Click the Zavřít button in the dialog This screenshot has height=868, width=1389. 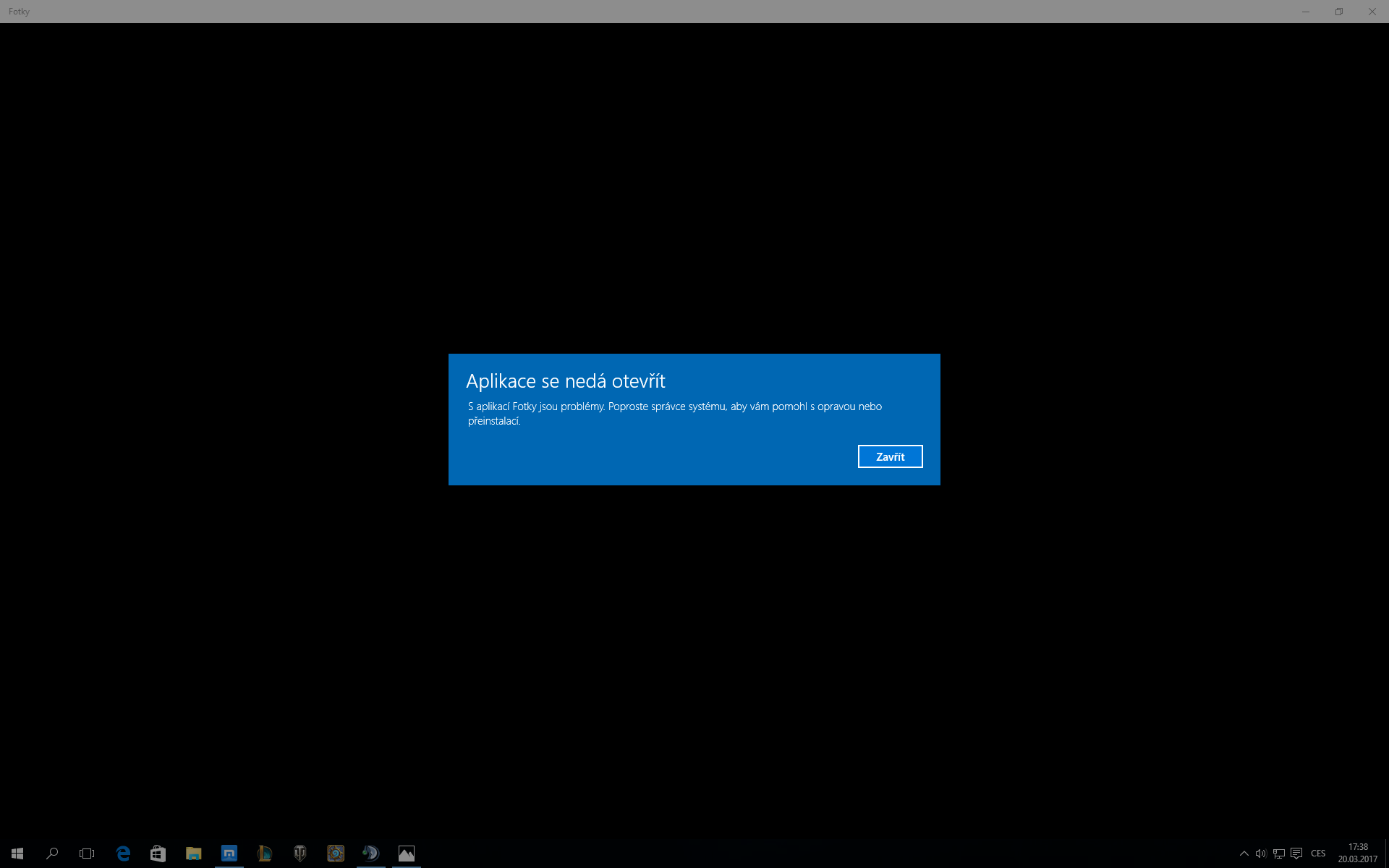[x=890, y=456]
